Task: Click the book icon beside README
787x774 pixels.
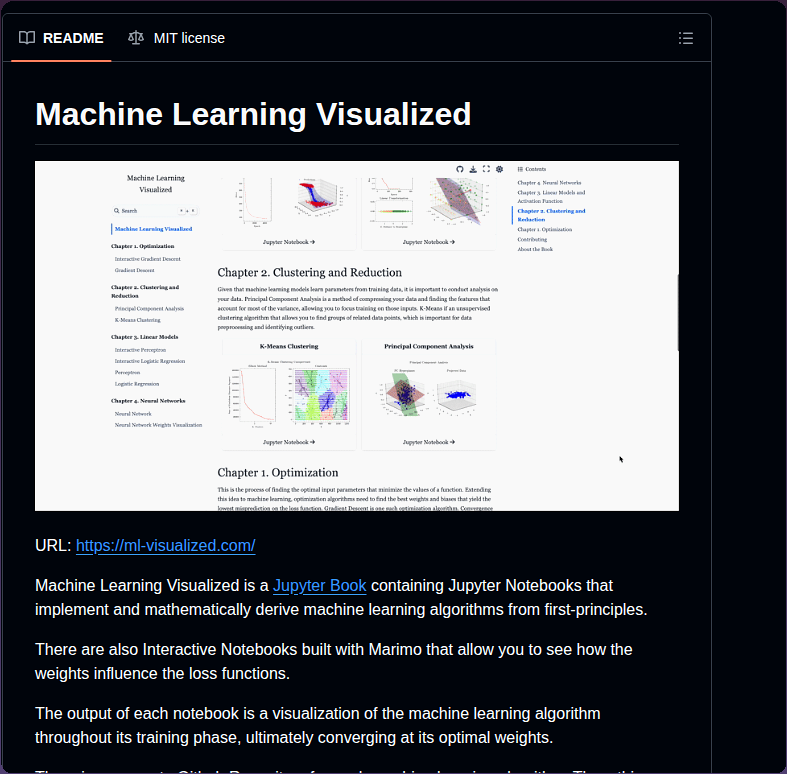Action: pos(27,38)
